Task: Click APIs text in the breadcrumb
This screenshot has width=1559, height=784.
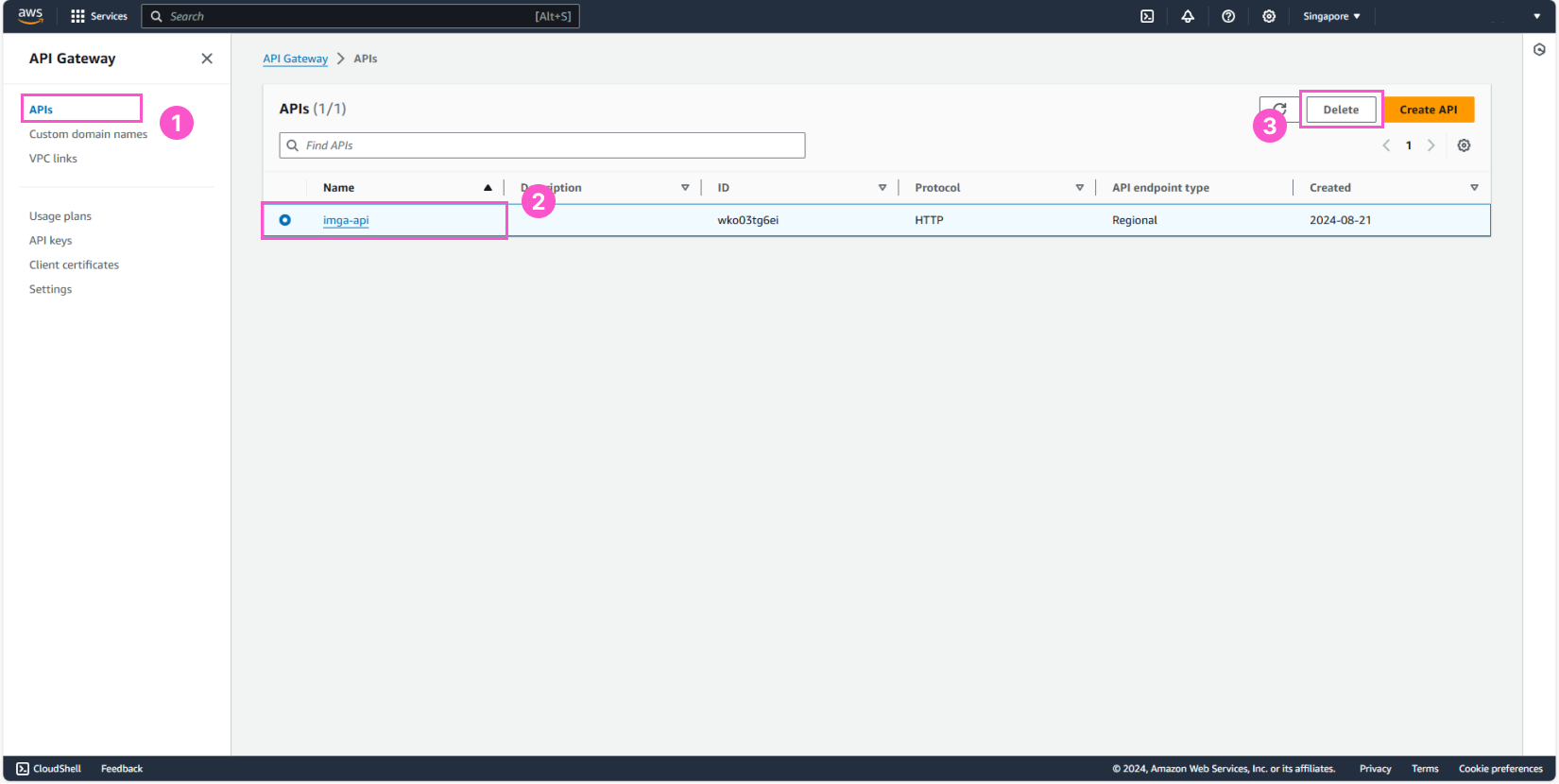Action: click(x=366, y=59)
